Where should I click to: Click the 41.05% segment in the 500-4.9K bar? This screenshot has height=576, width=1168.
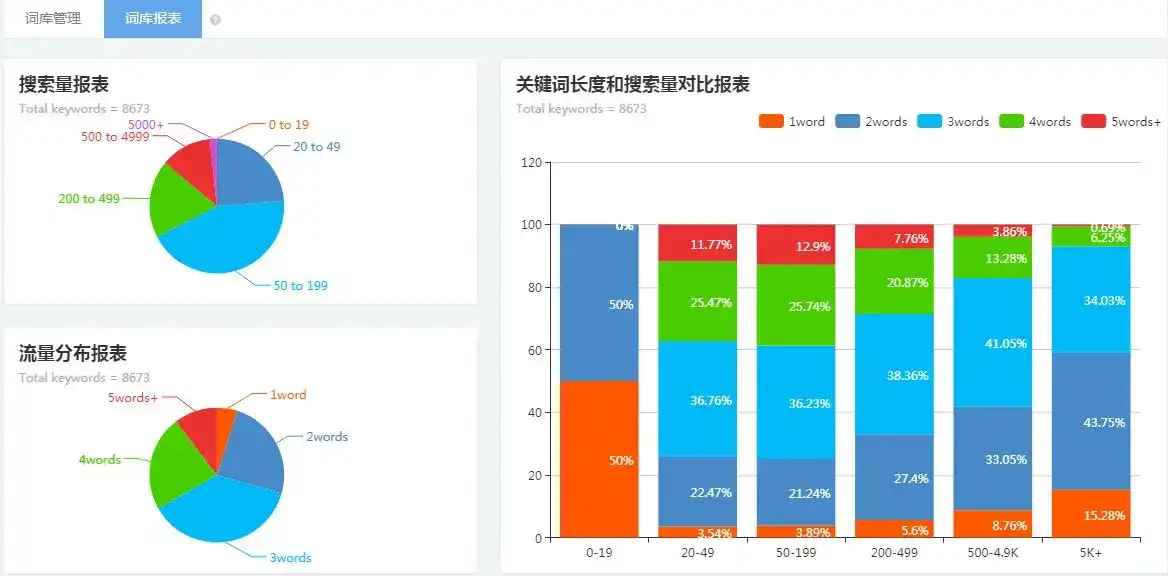993,342
